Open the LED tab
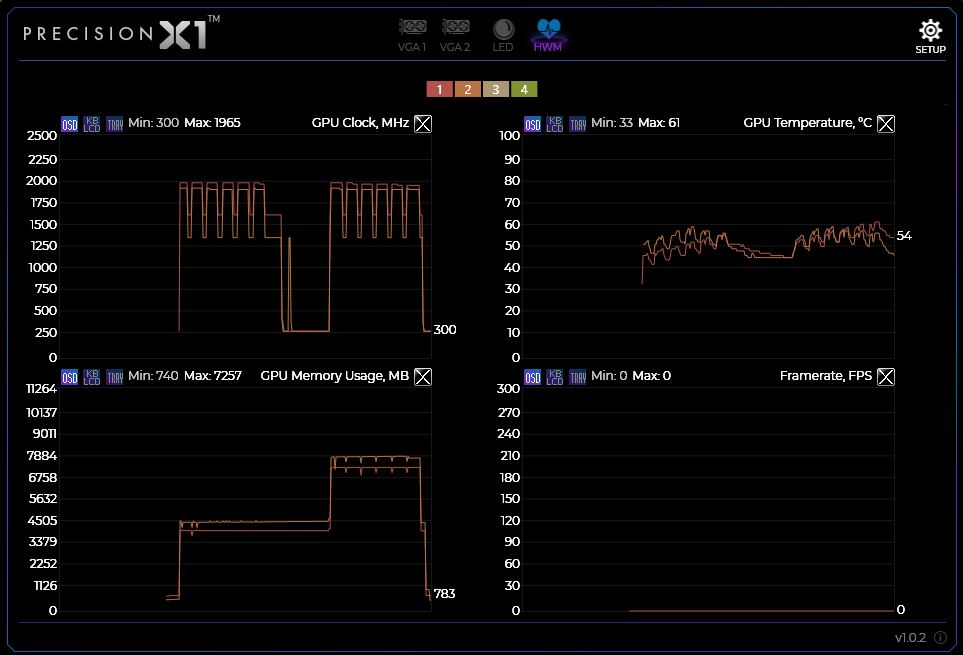 tap(503, 36)
